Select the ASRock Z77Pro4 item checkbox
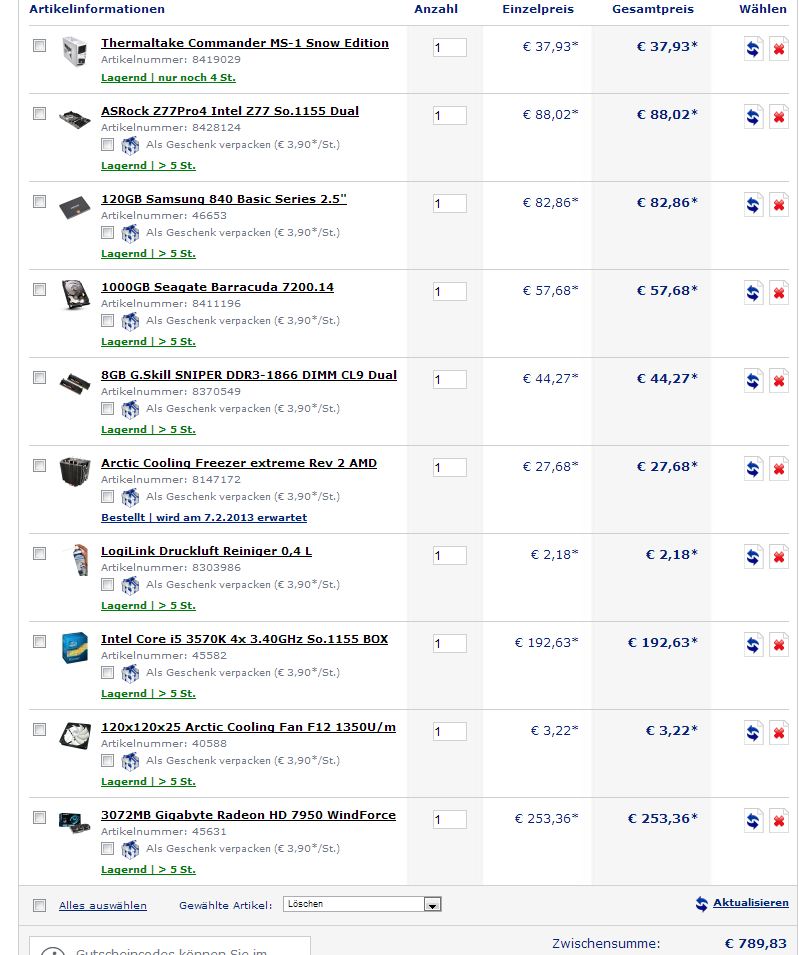This screenshot has height=955, width=799. [x=40, y=113]
